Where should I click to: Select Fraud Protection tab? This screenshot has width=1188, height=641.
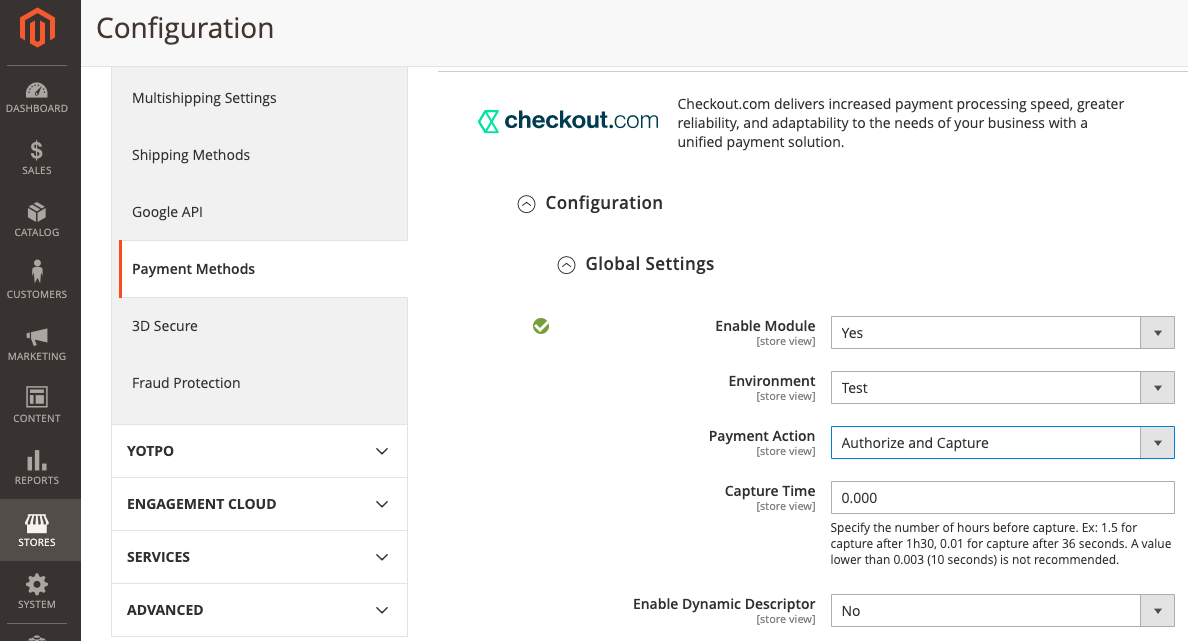click(259, 383)
